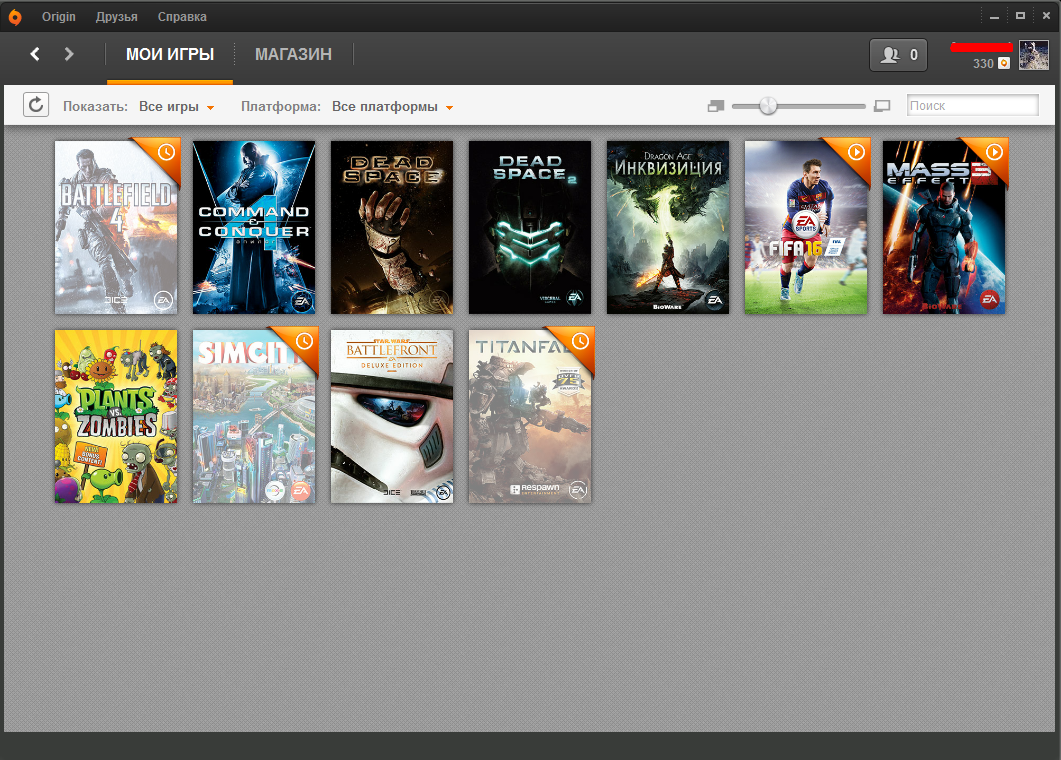Switch to the МАГАЗИН tab
Viewport: 1061px width, 760px height.
[294, 55]
